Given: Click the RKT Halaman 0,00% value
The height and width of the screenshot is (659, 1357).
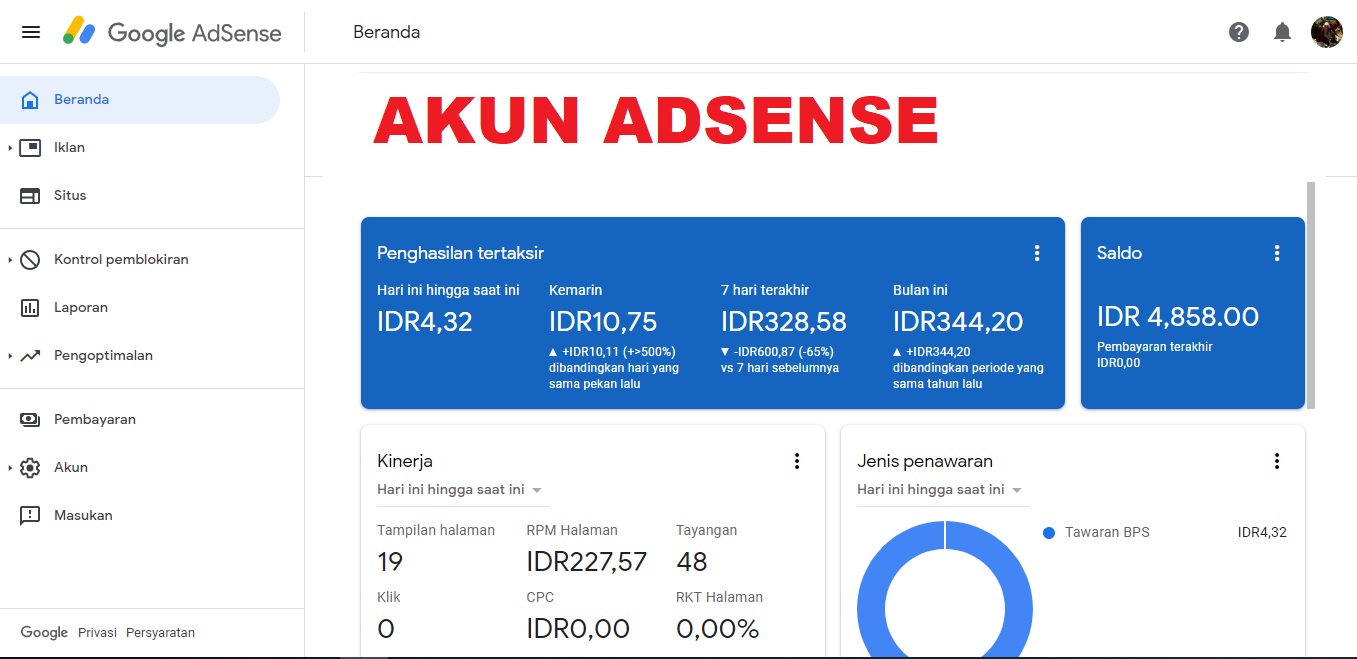Looking at the screenshot, I should (x=718, y=629).
